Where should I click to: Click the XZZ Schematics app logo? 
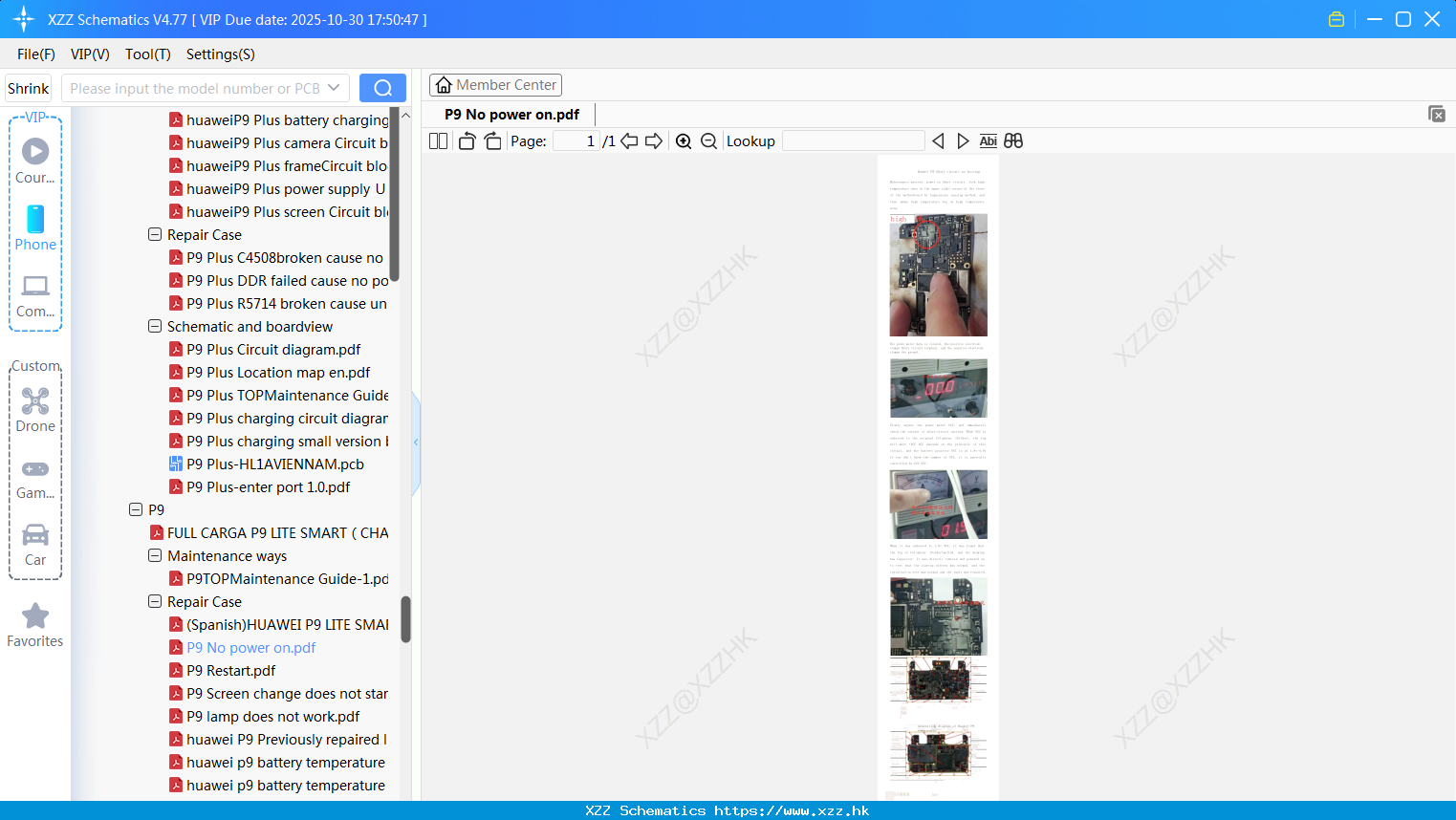pyautogui.click(x=23, y=19)
